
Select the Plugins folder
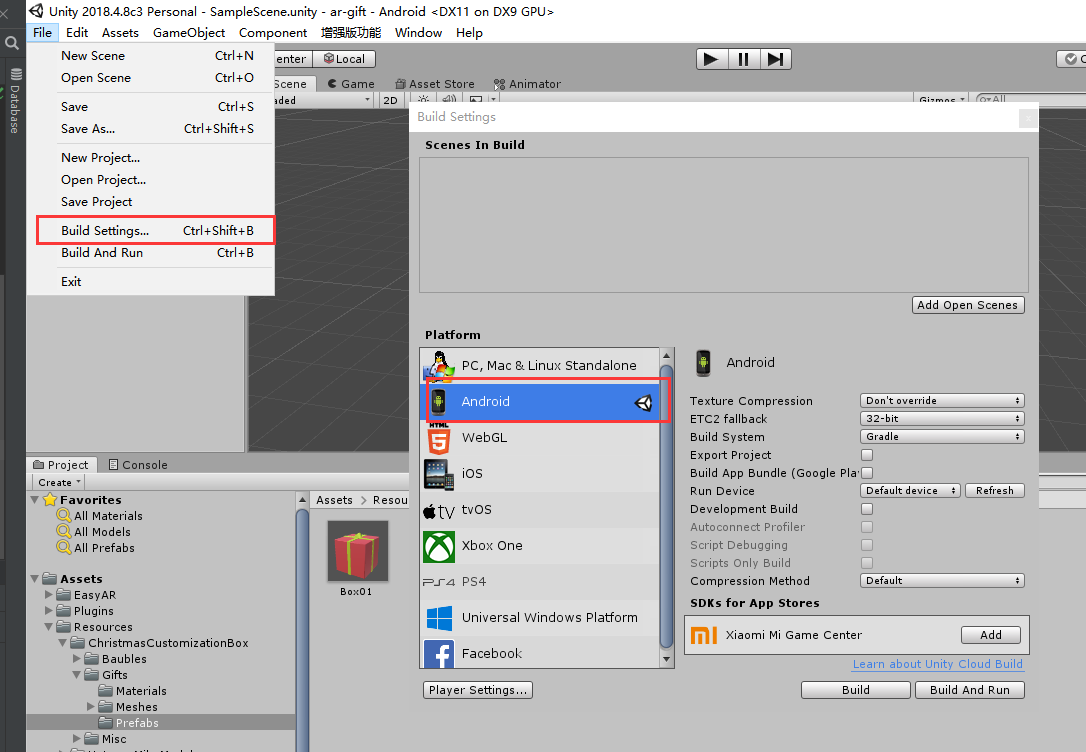pos(85,611)
